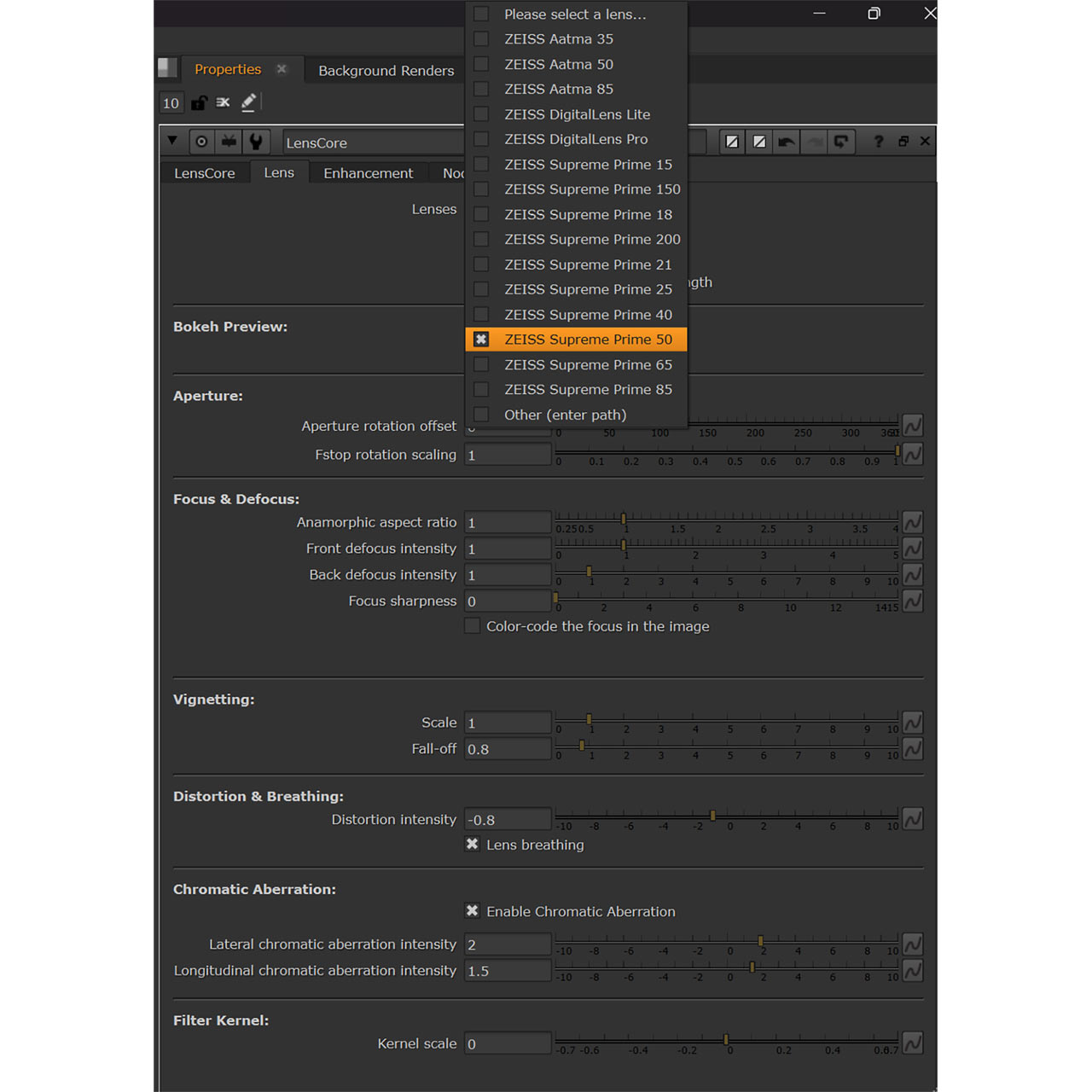The image size is (1092, 1092).
Task: Click the Kernel scale slider
Action: coord(727,1043)
